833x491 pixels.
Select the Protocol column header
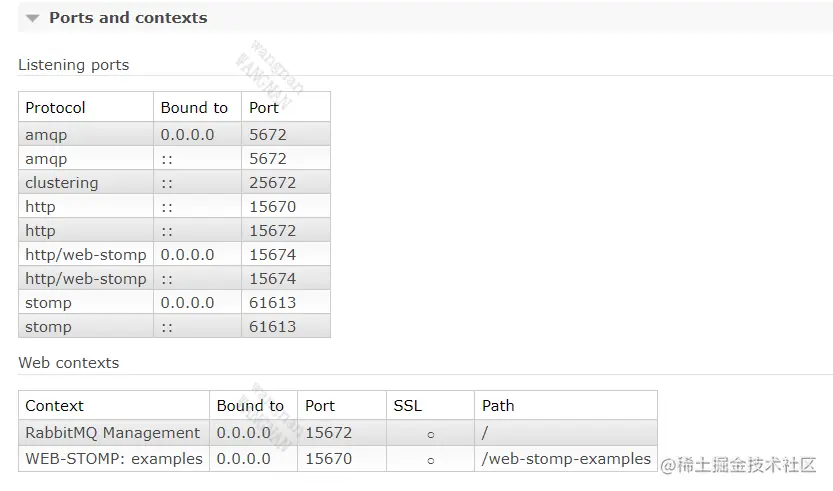pos(86,107)
